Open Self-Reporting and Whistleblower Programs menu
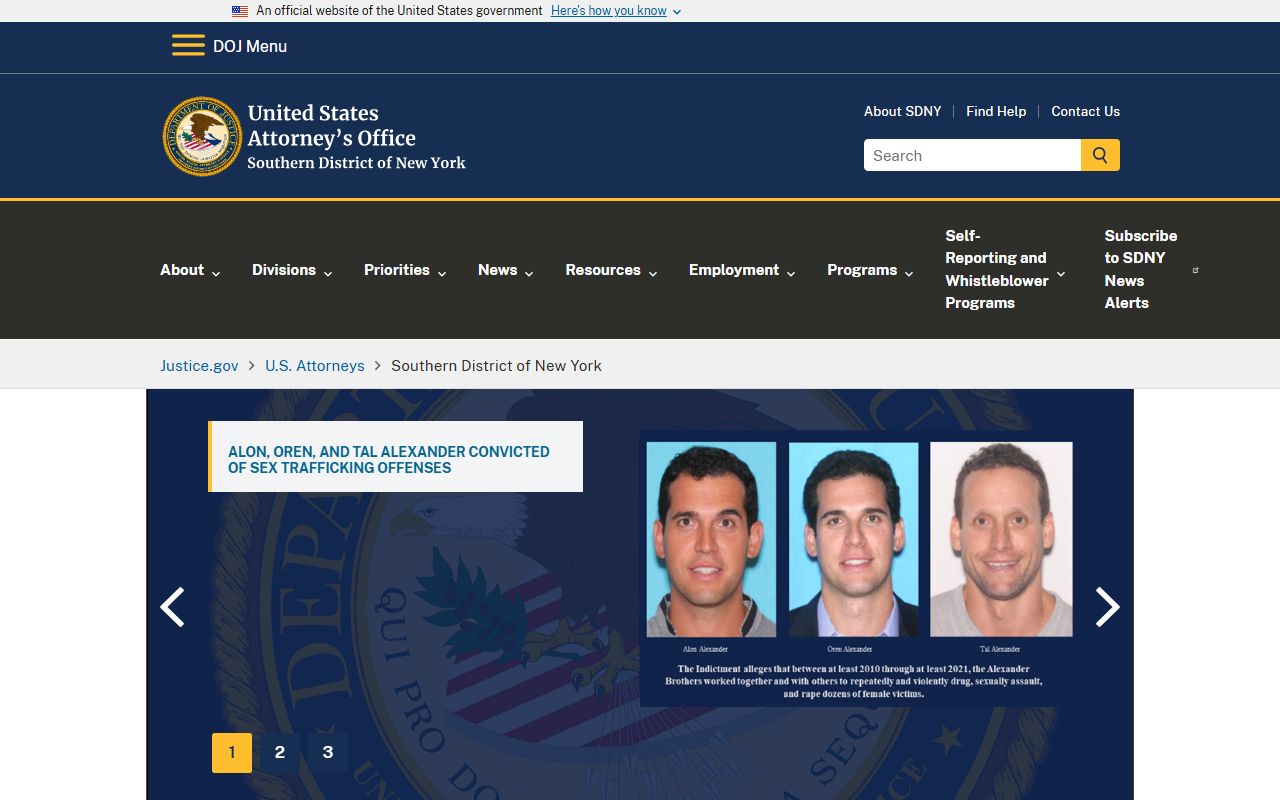 click(1005, 269)
